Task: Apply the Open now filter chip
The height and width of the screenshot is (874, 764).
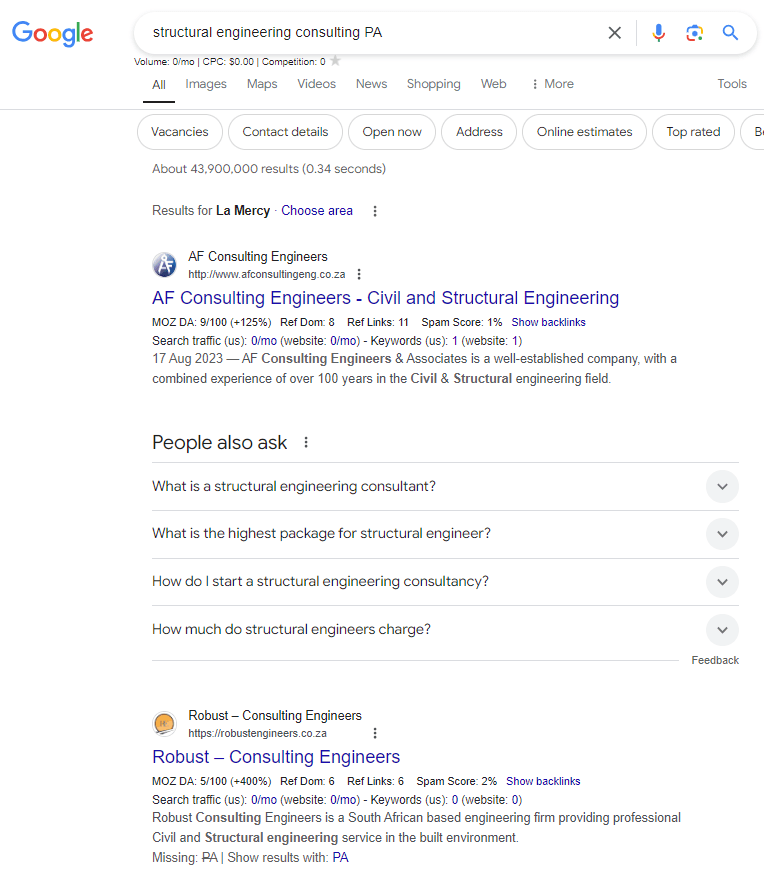Action: pos(392,132)
